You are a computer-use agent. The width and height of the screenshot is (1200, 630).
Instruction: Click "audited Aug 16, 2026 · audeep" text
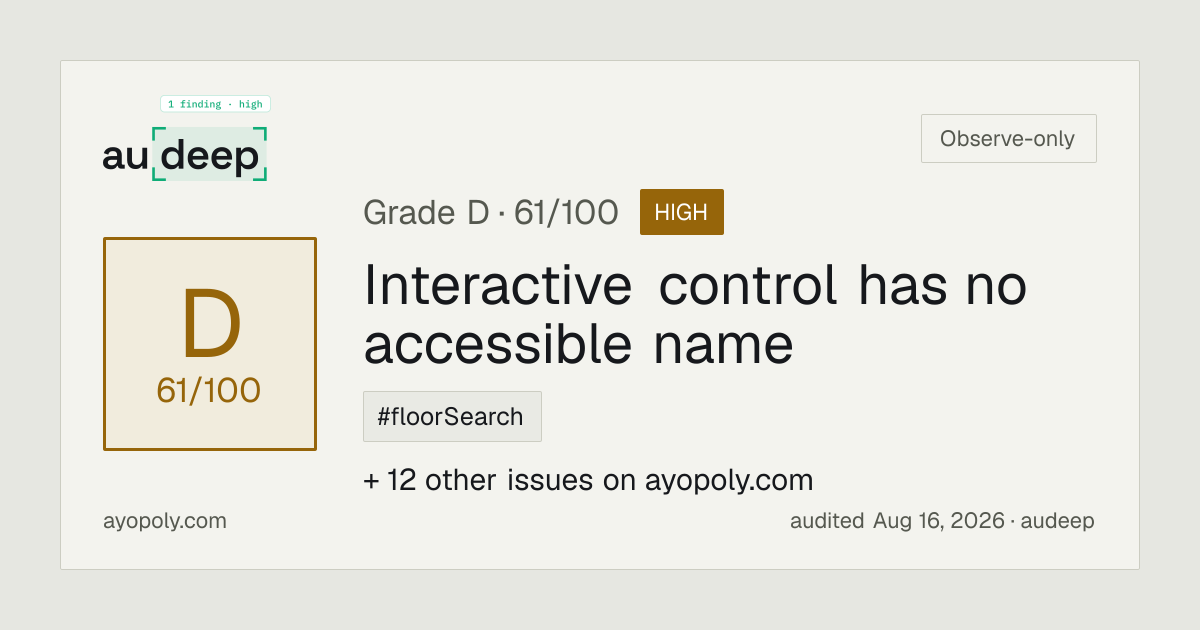click(x=942, y=521)
